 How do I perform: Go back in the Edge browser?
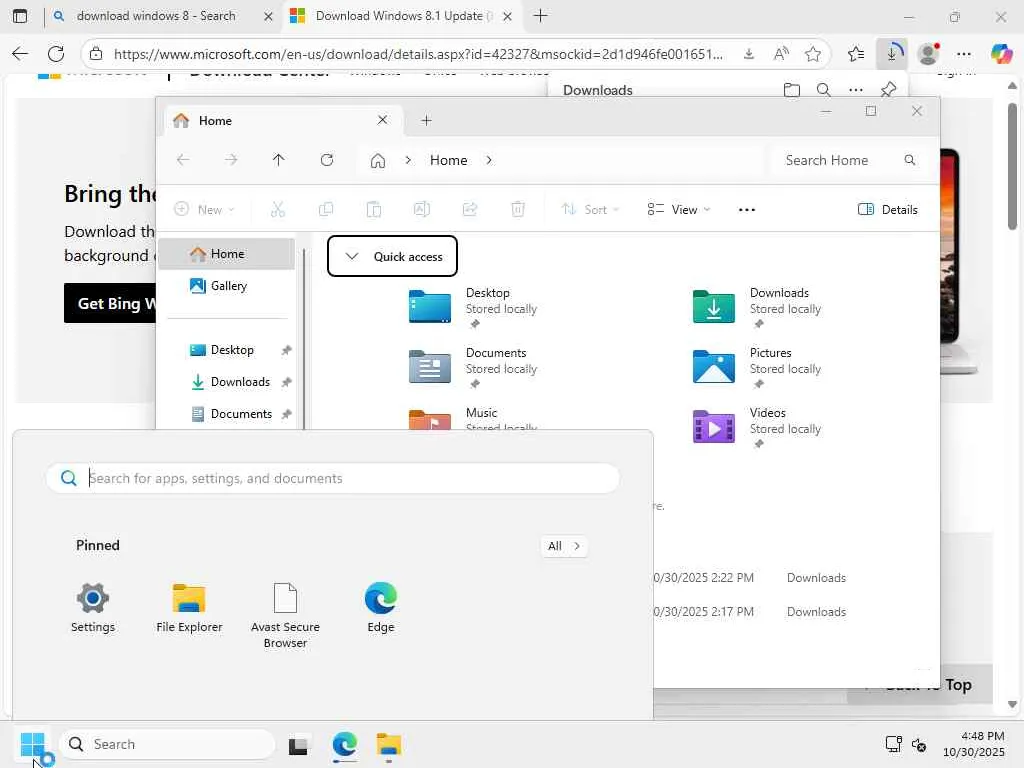point(20,54)
